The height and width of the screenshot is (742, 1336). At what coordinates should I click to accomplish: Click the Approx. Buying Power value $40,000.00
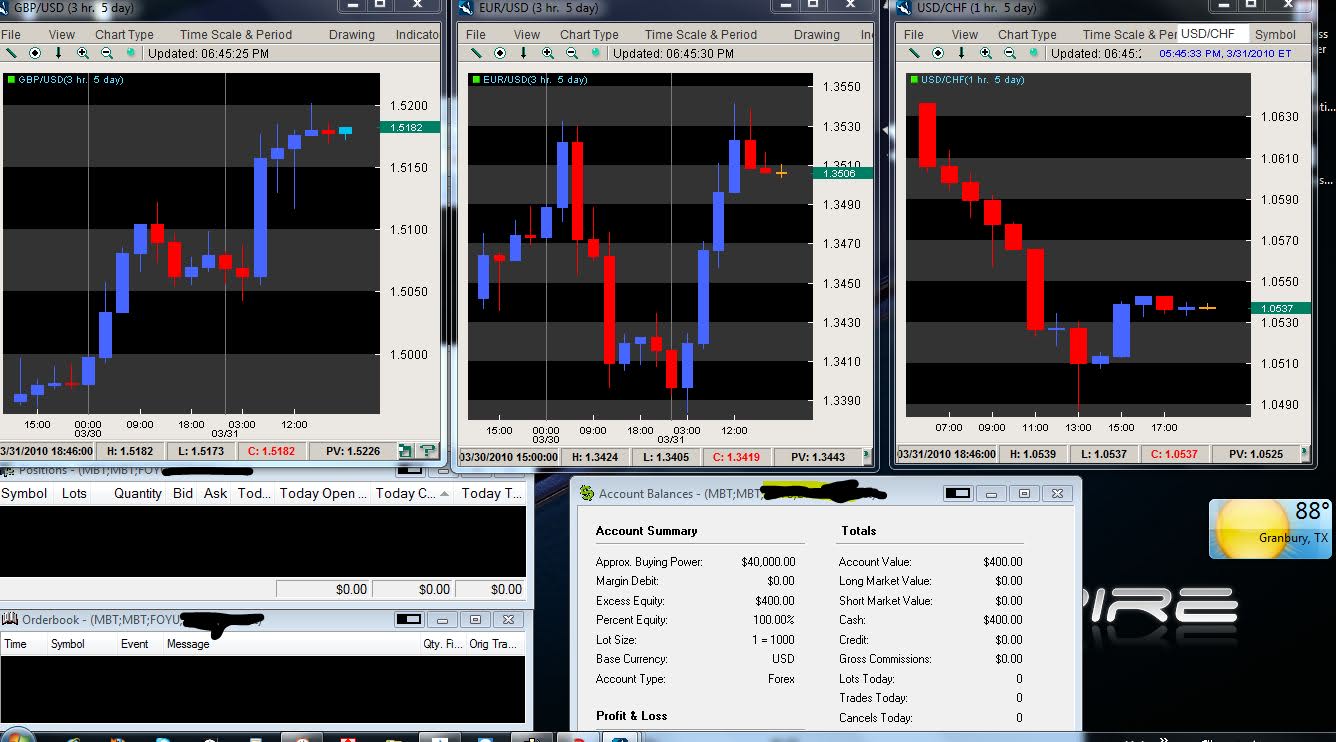tap(768, 562)
